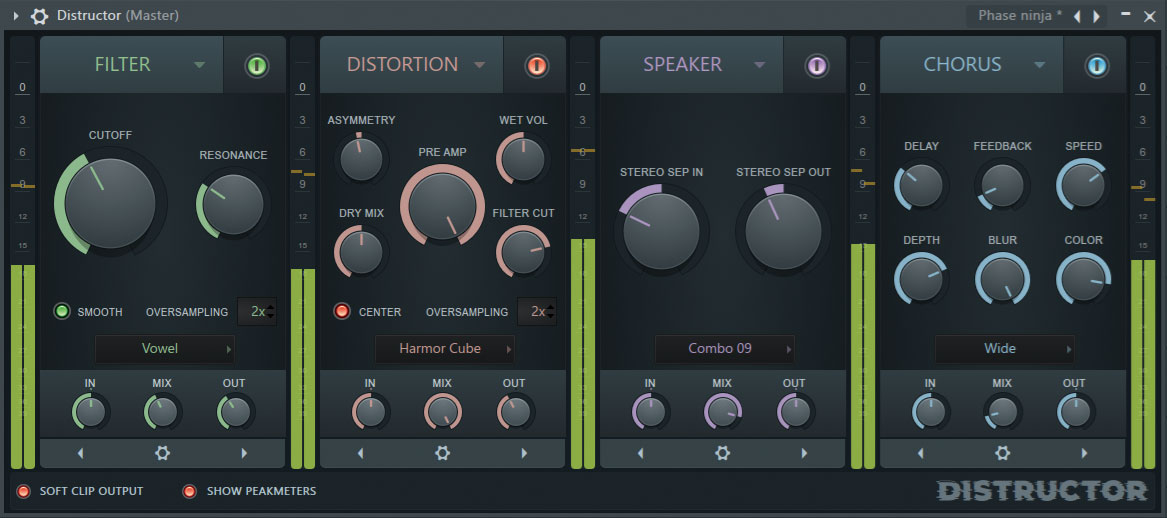This screenshot has width=1167, height=518.
Task: Open the Vowel filter mode selector
Action: pyautogui.click(x=164, y=348)
